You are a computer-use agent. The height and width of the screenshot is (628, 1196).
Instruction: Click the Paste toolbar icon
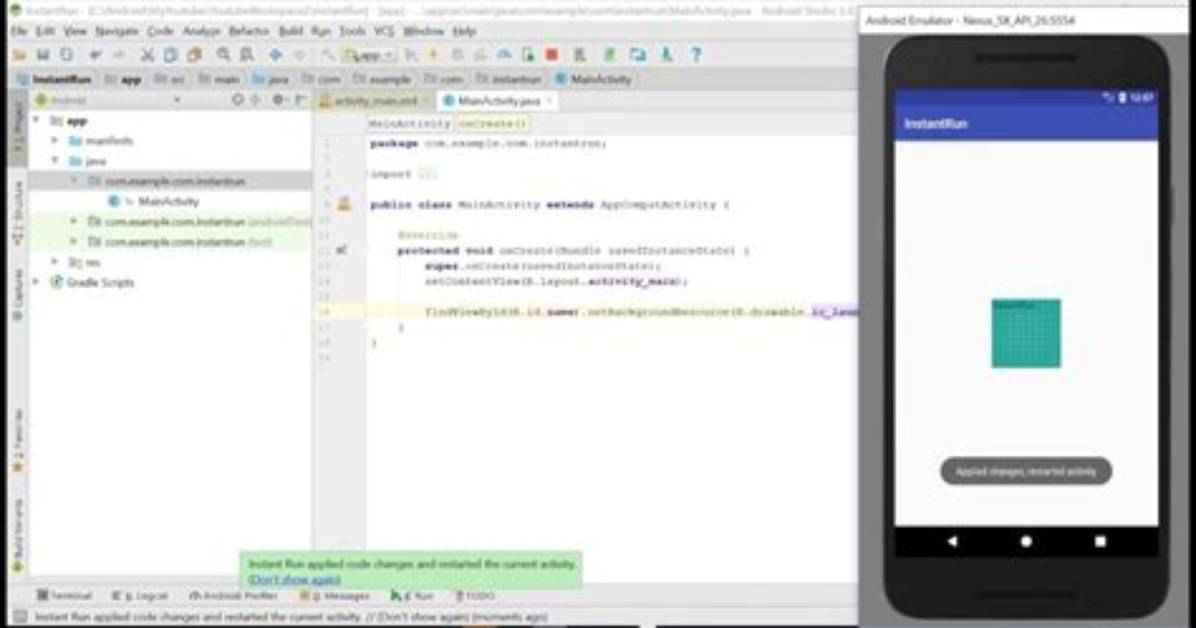[x=195, y=55]
